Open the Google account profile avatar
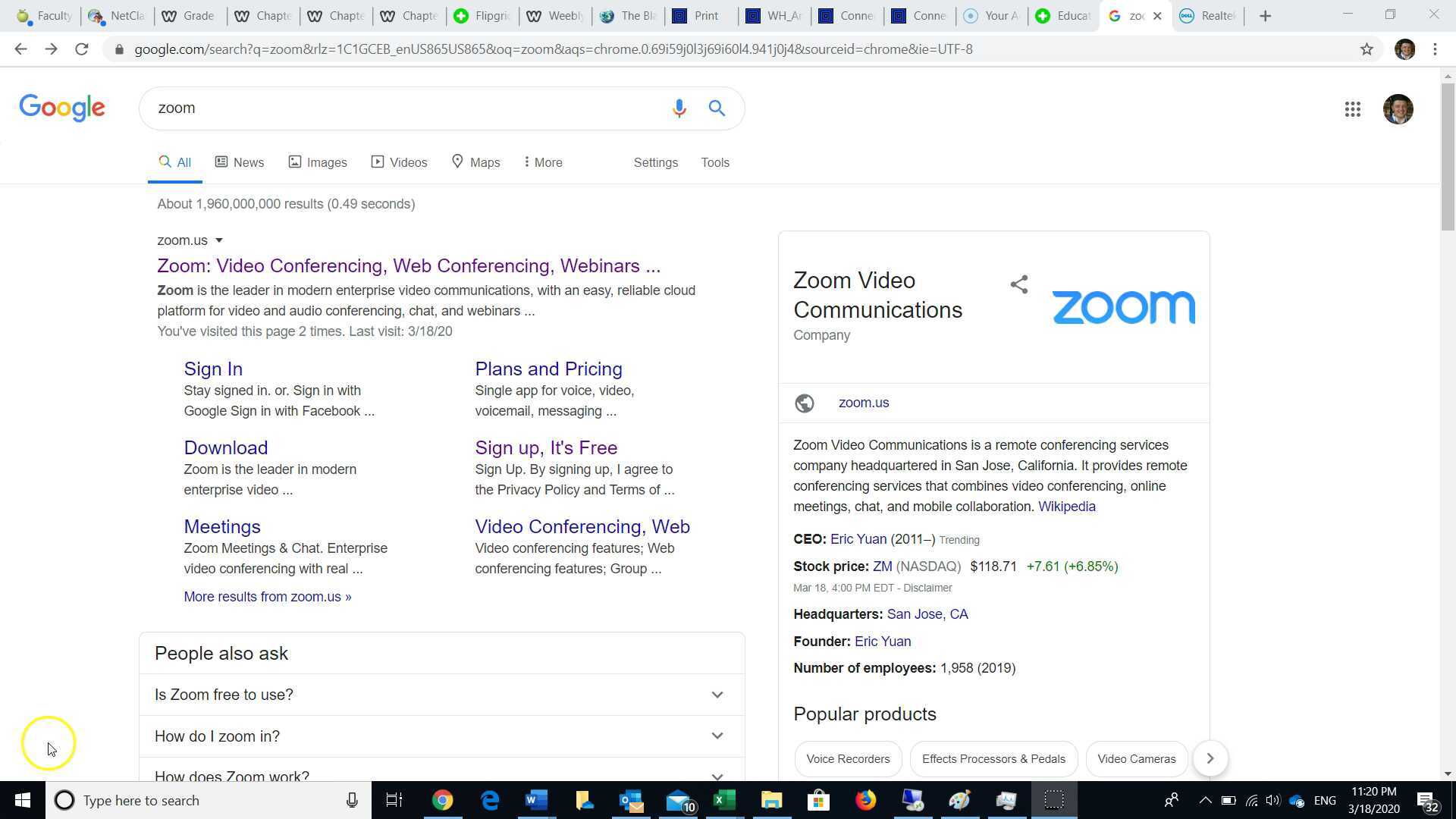The height and width of the screenshot is (819, 1456). coord(1398,109)
